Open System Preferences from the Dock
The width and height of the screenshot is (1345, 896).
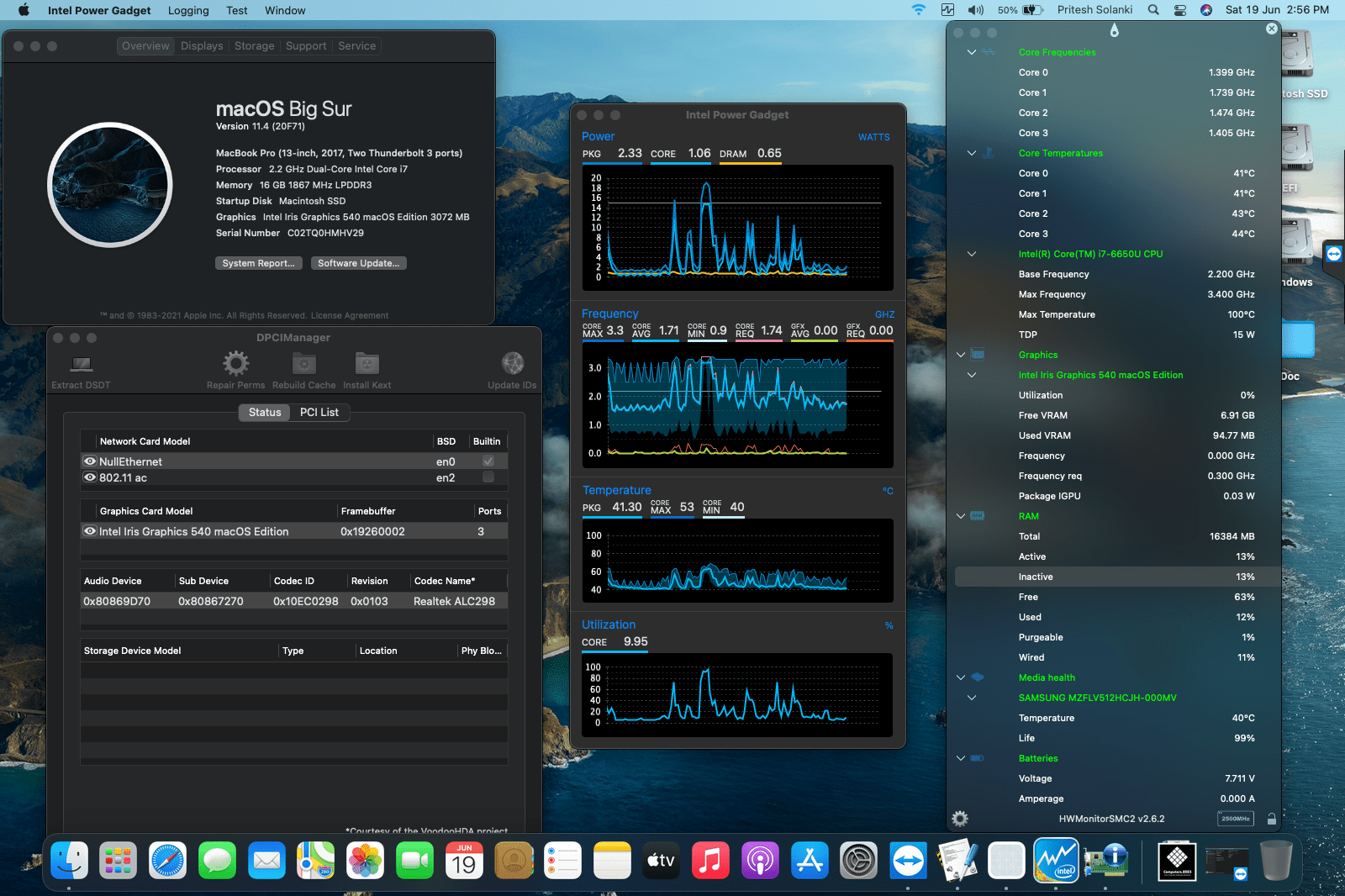tap(858, 861)
